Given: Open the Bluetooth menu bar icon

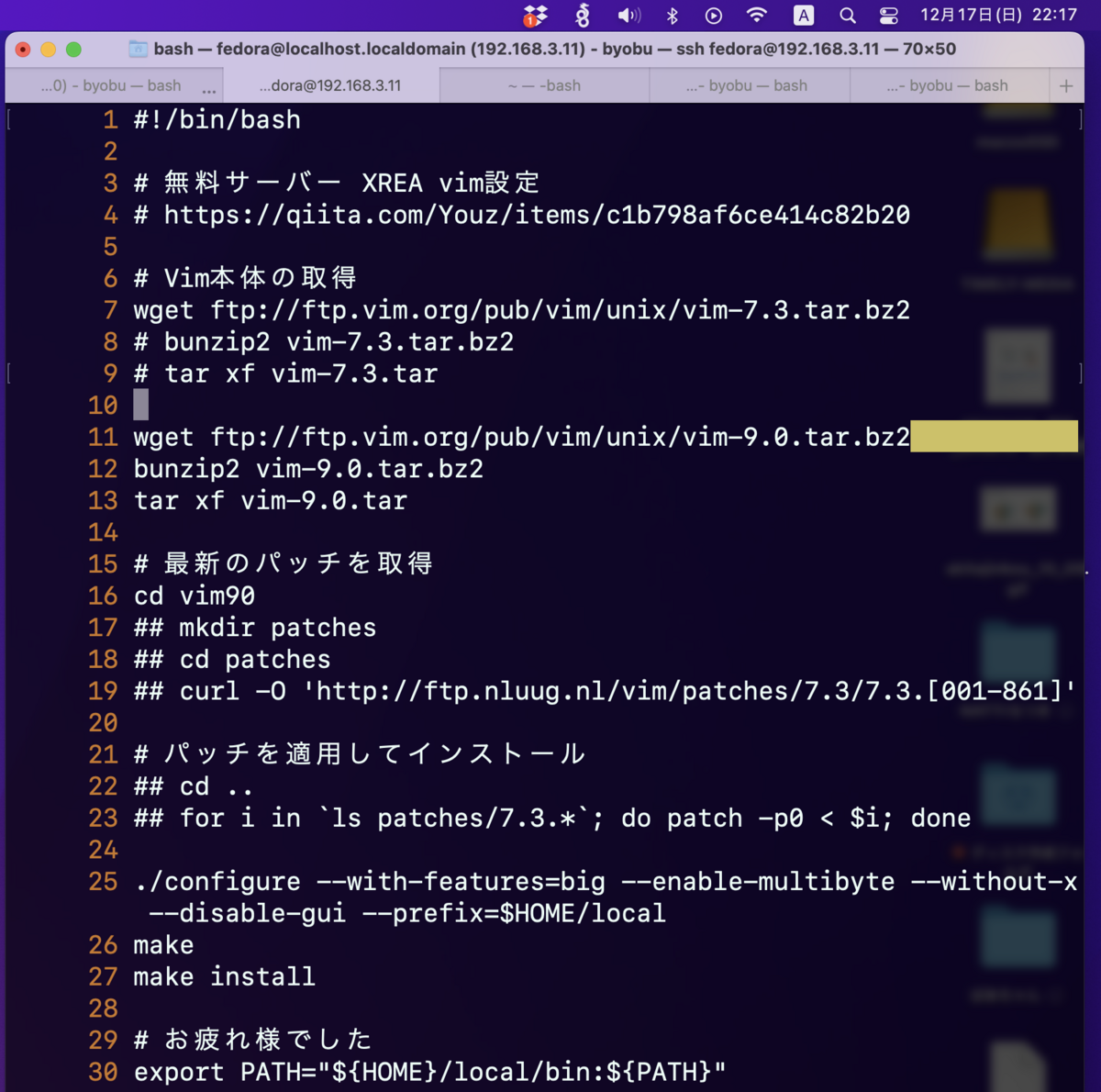Looking at the screenshot, I should [673, 16].
